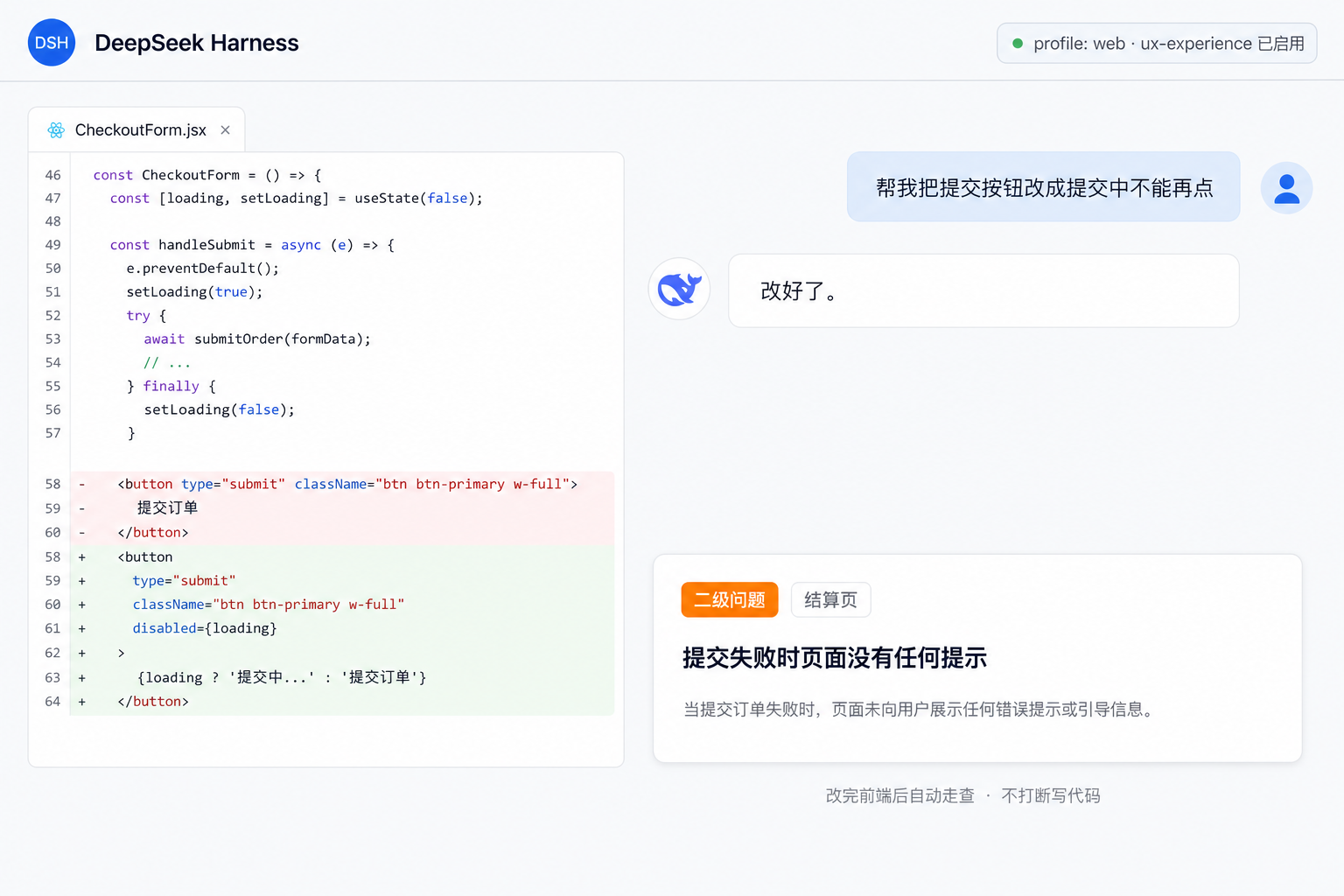Click the added disabled={loading} line
Screen dimensions: 1344x896
205,628
